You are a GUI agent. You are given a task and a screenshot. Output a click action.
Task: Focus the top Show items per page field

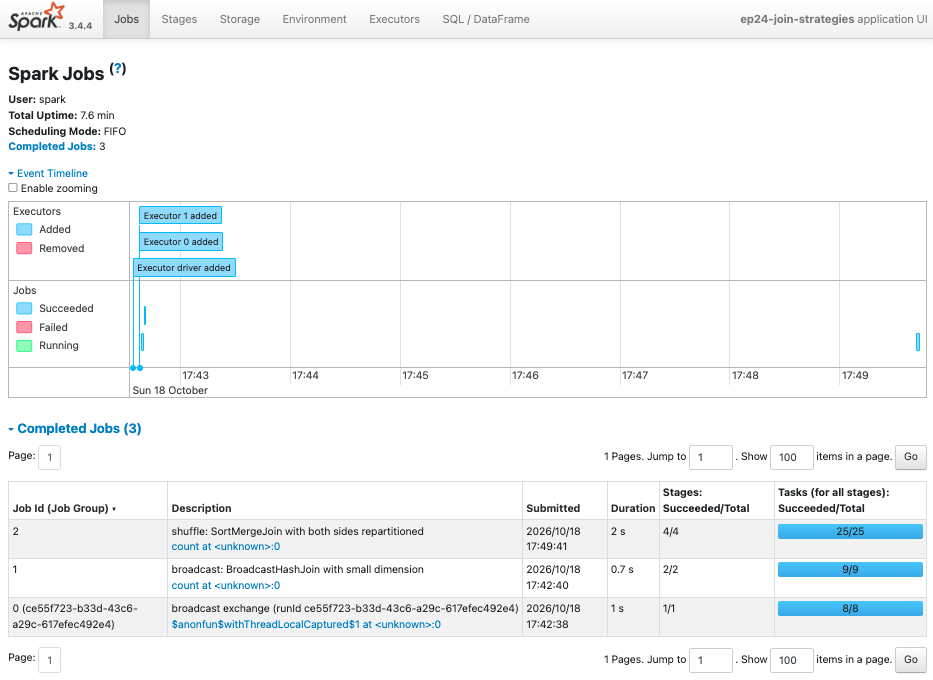pyautogui.click(x=791, y=457)
